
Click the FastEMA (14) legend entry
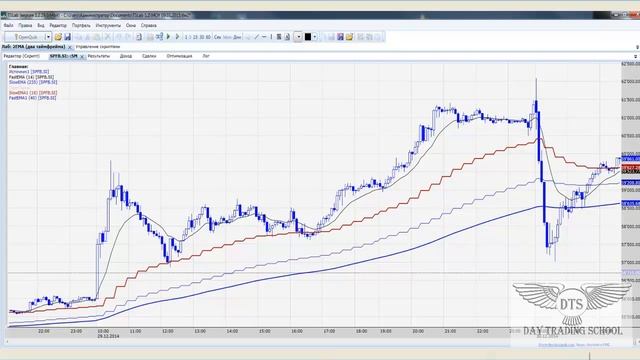(31, 77)
